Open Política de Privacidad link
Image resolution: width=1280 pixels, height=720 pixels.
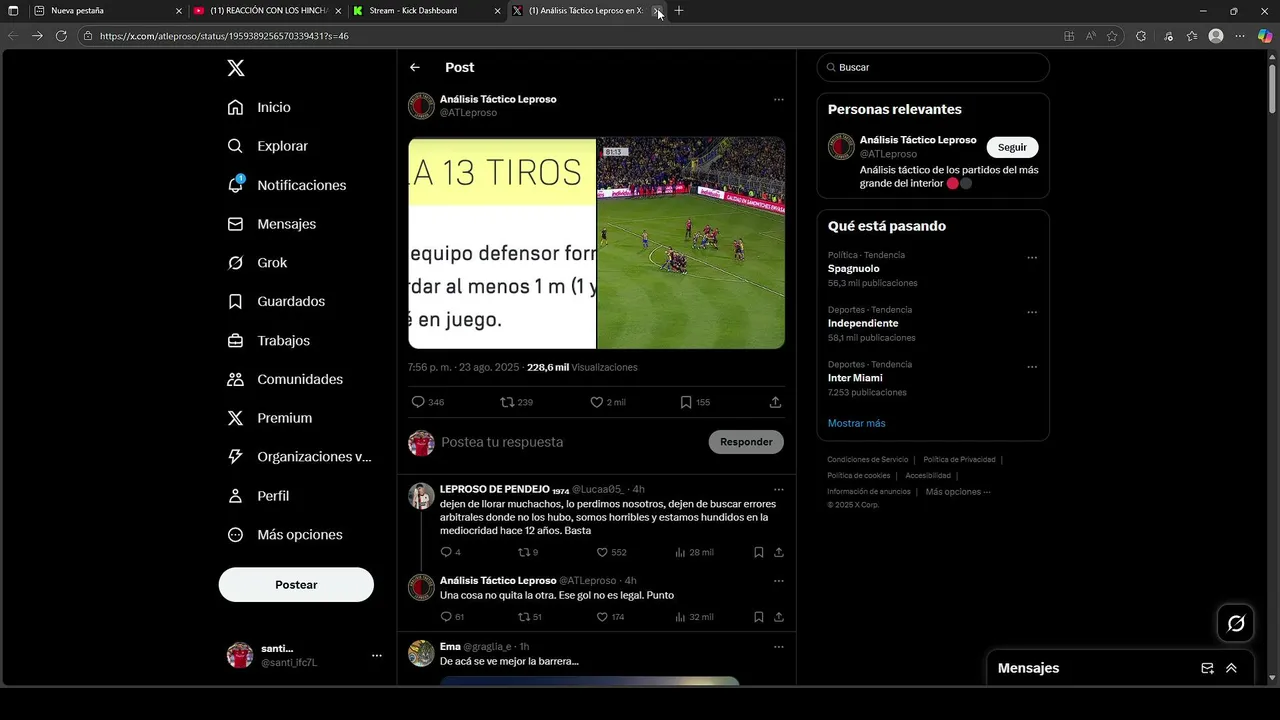click(959, 459)
